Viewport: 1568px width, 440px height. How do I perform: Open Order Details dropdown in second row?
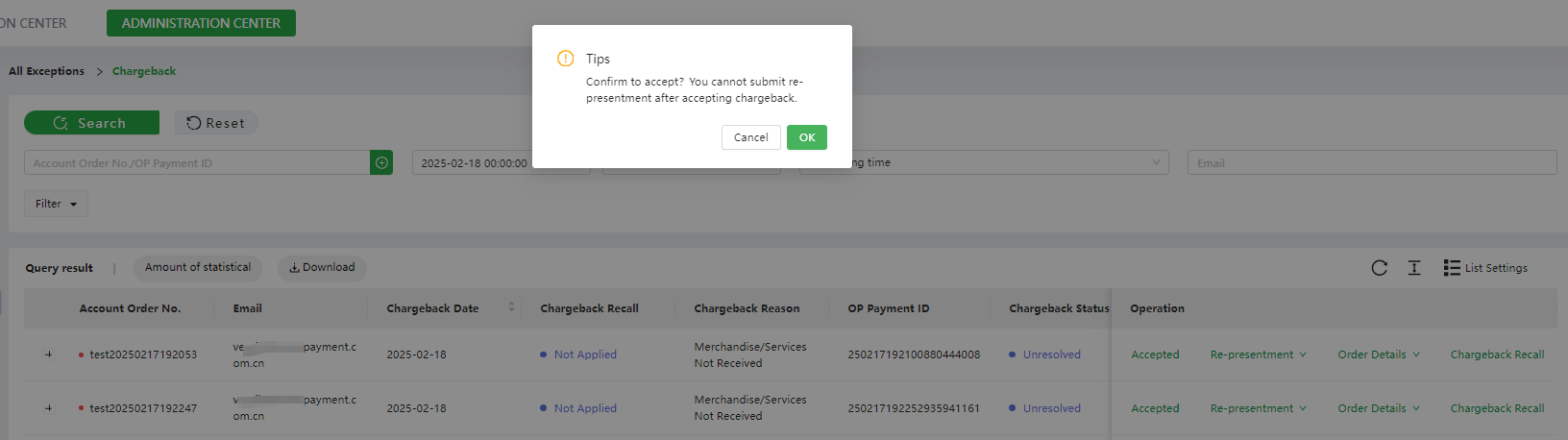[1379, 408]
